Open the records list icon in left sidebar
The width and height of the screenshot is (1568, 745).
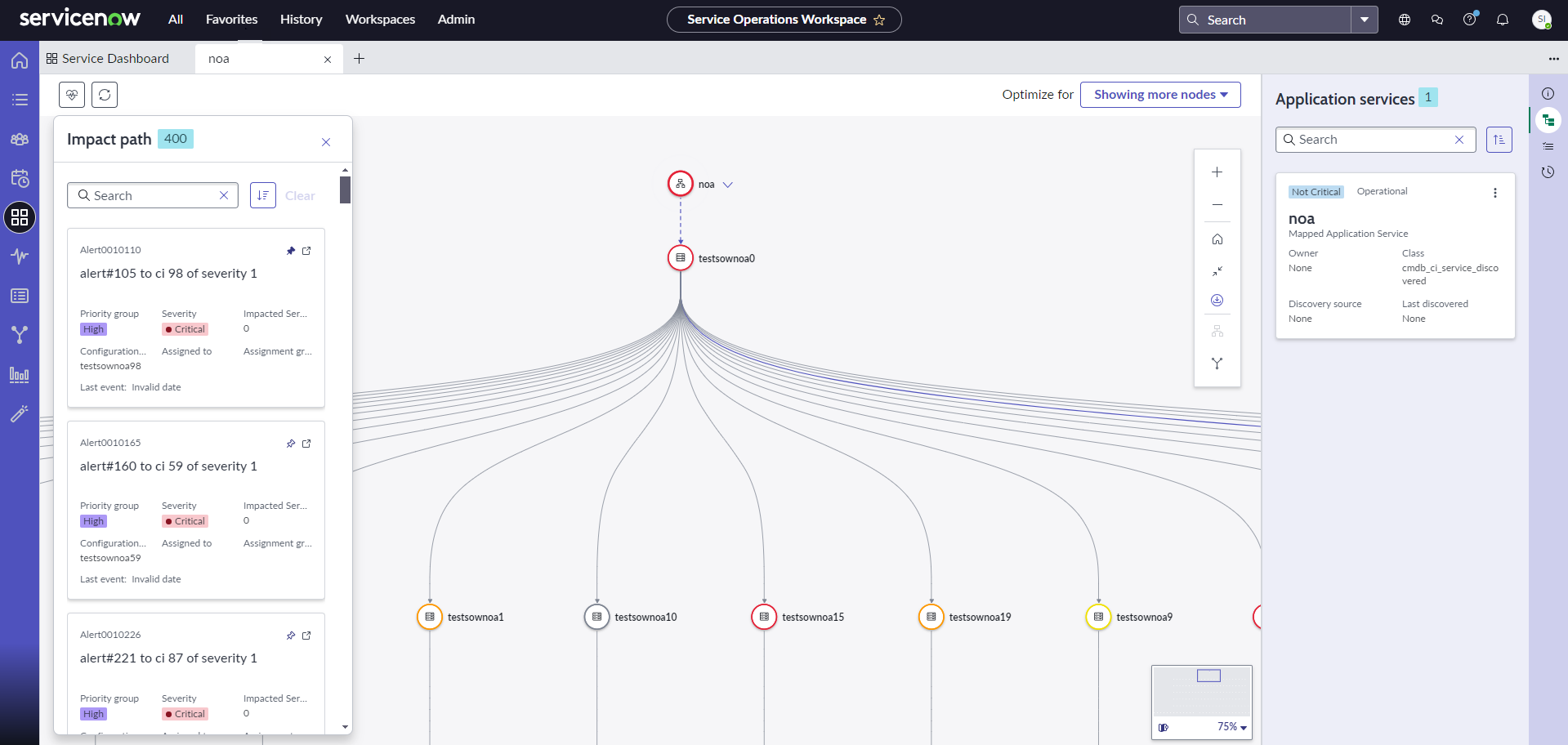tap(20, 296)
